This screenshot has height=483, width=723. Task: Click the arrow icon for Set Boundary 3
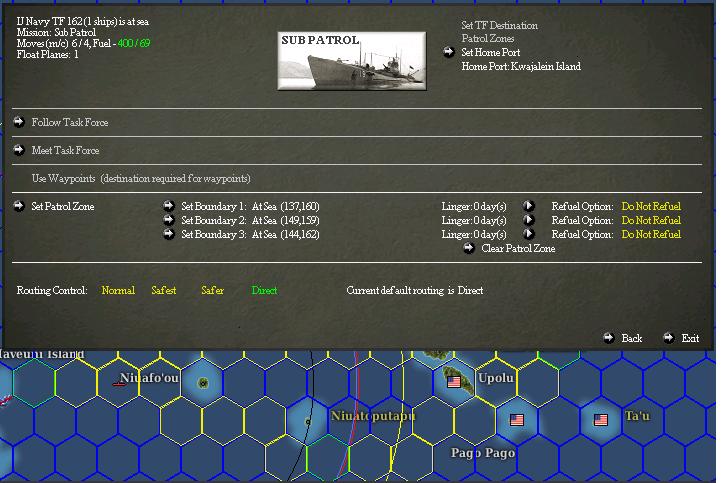tap(169, 234)
